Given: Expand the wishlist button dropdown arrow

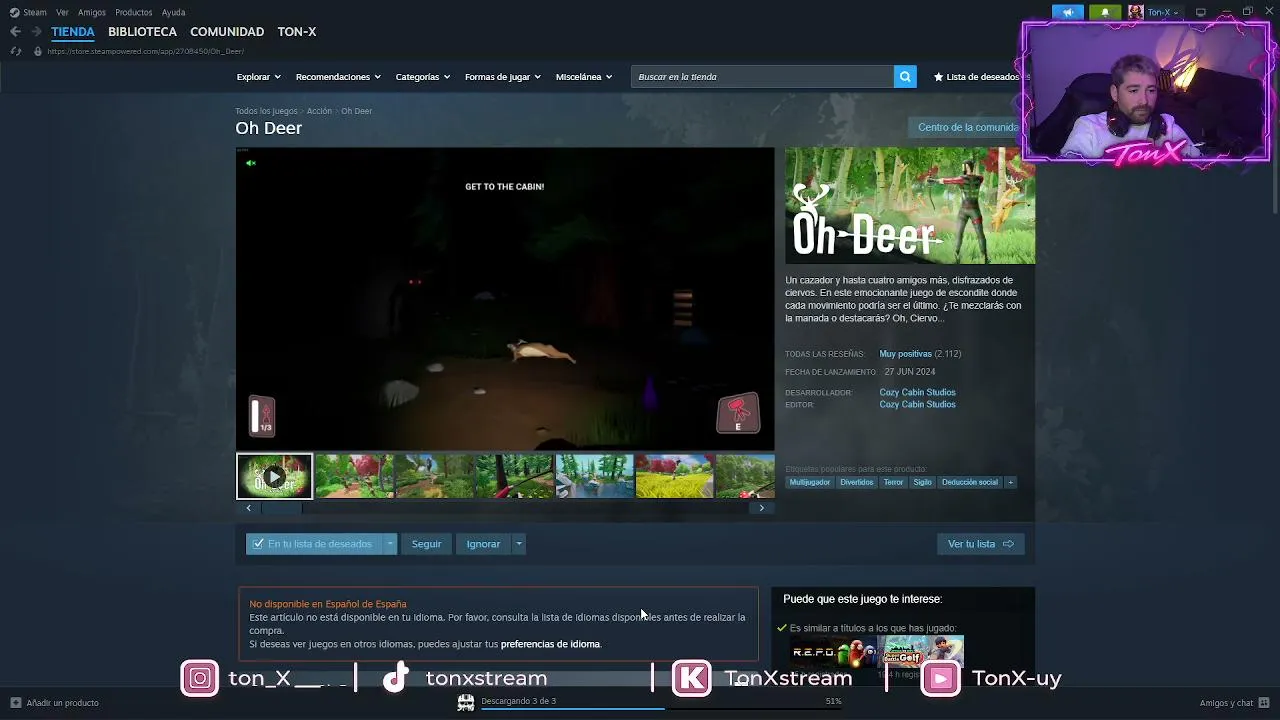Looking at the screenshot, I should [x=390, y=544].
